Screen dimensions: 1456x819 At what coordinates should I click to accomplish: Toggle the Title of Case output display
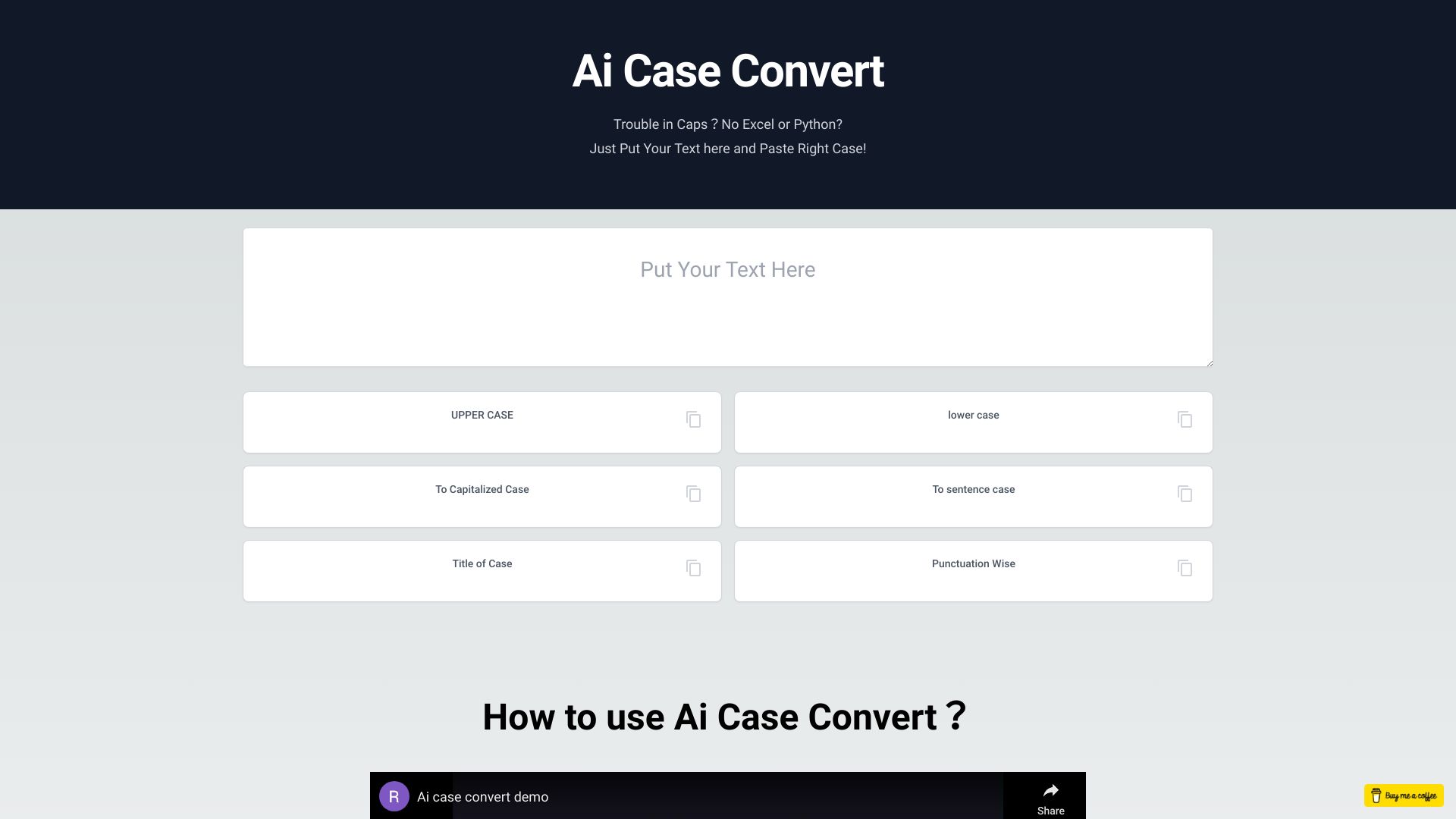click(x=482, y=563)
